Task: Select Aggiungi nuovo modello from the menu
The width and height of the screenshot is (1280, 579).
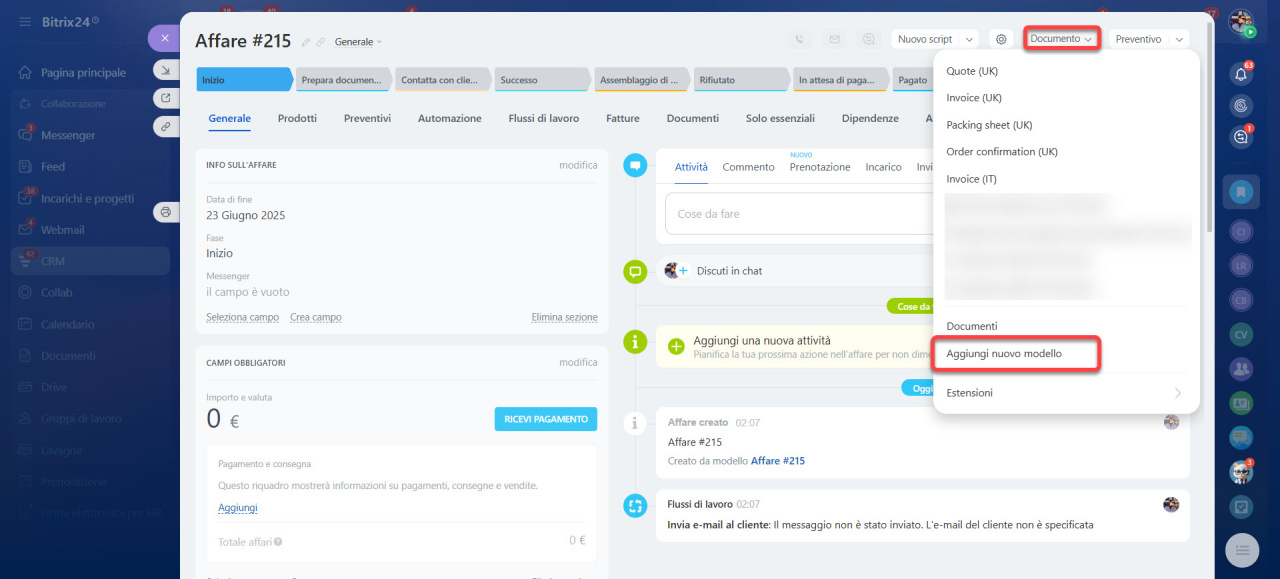Action: pyautogui.click(x=1004, y=354)
